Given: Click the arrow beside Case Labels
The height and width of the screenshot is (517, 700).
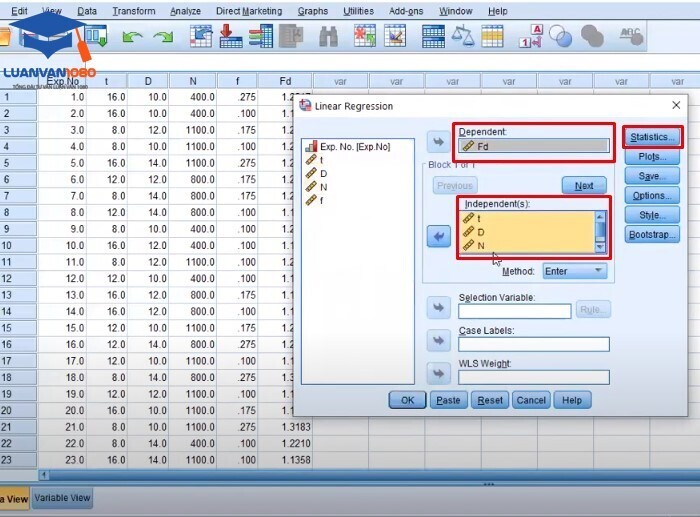Looking at the screenshot, I should (x=437, y=341).
